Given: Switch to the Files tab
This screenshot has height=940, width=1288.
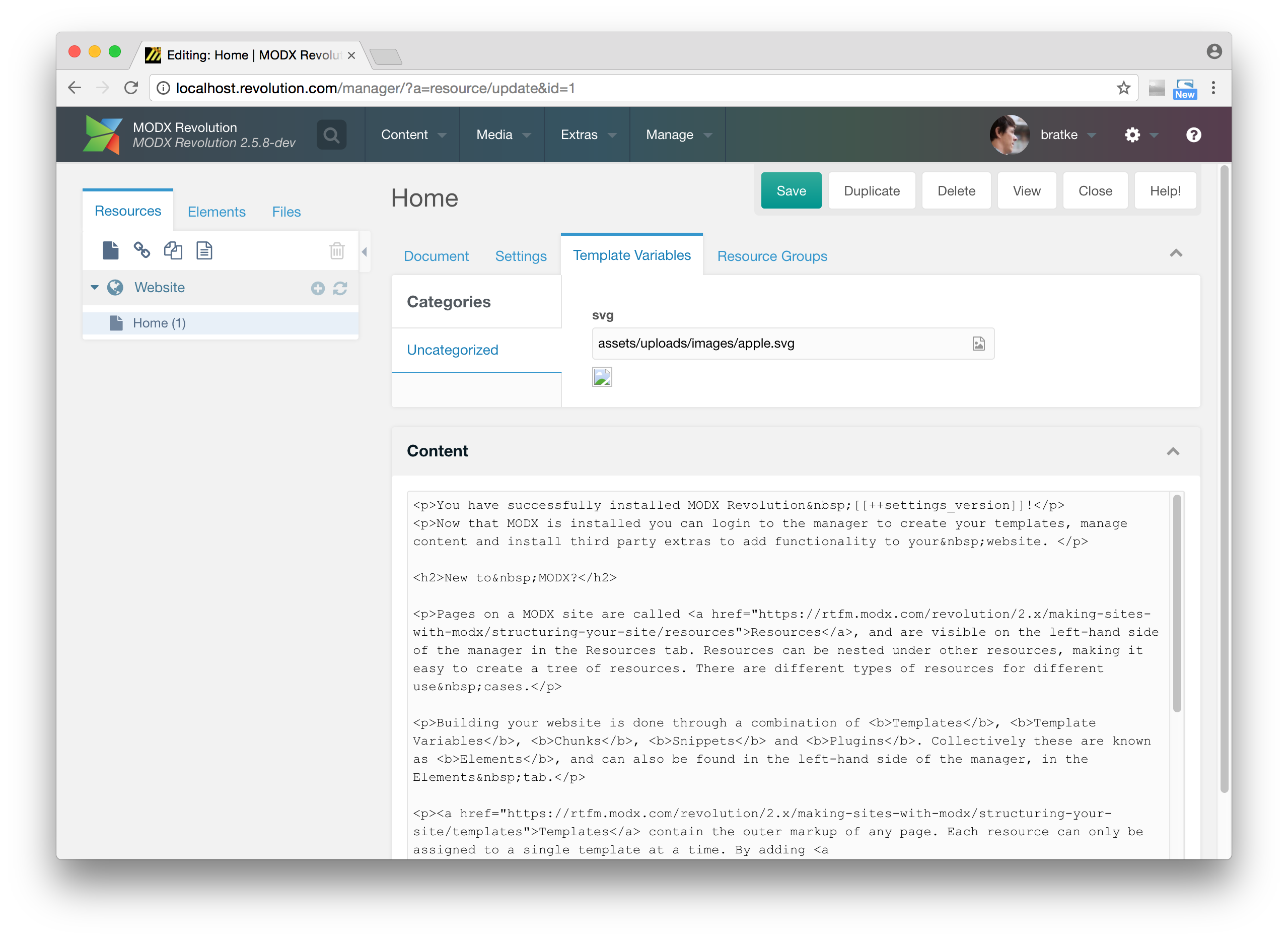Looking at the screenshot, I should pyautogui.click(x=286, y=212).
